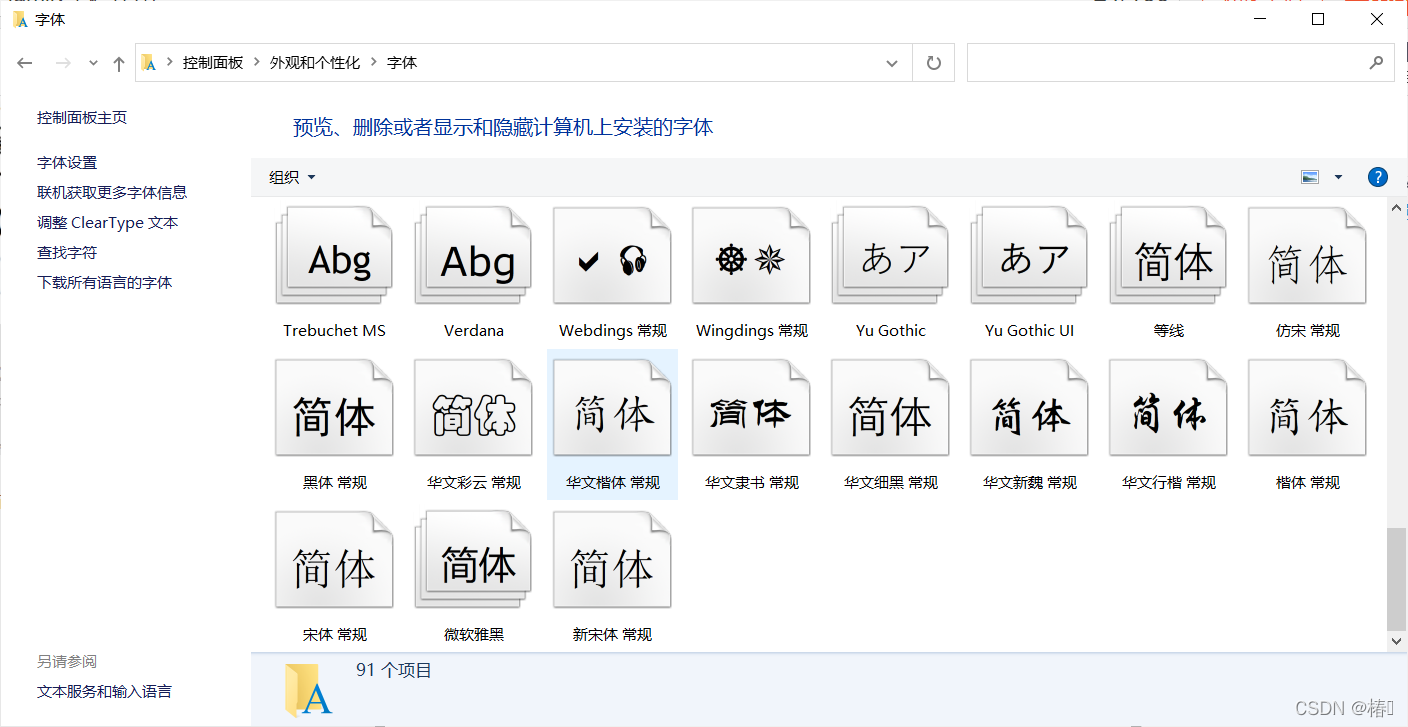
Task: Select the 黑体 常规 font icon
Action: click(334, 409)
